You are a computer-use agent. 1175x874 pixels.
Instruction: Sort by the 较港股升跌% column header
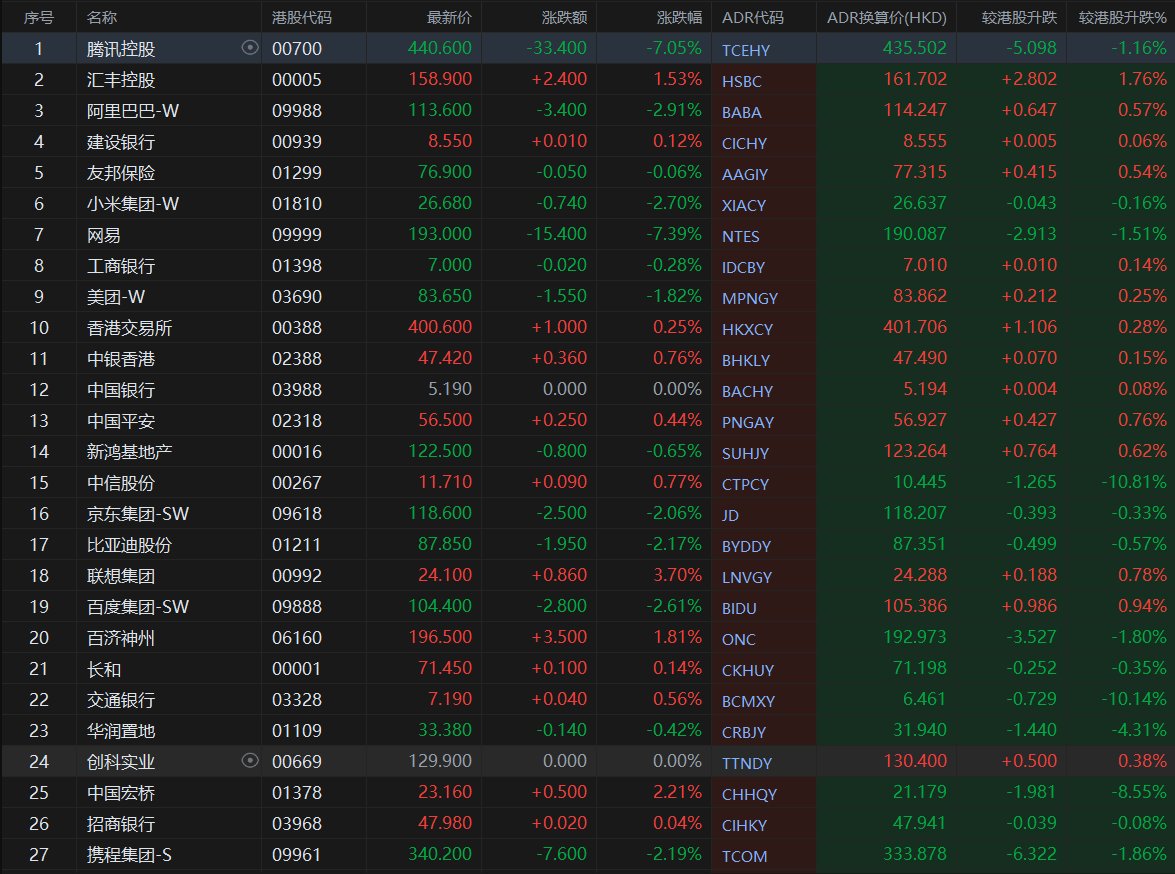pyautogui.click(x=1123, y=17)
